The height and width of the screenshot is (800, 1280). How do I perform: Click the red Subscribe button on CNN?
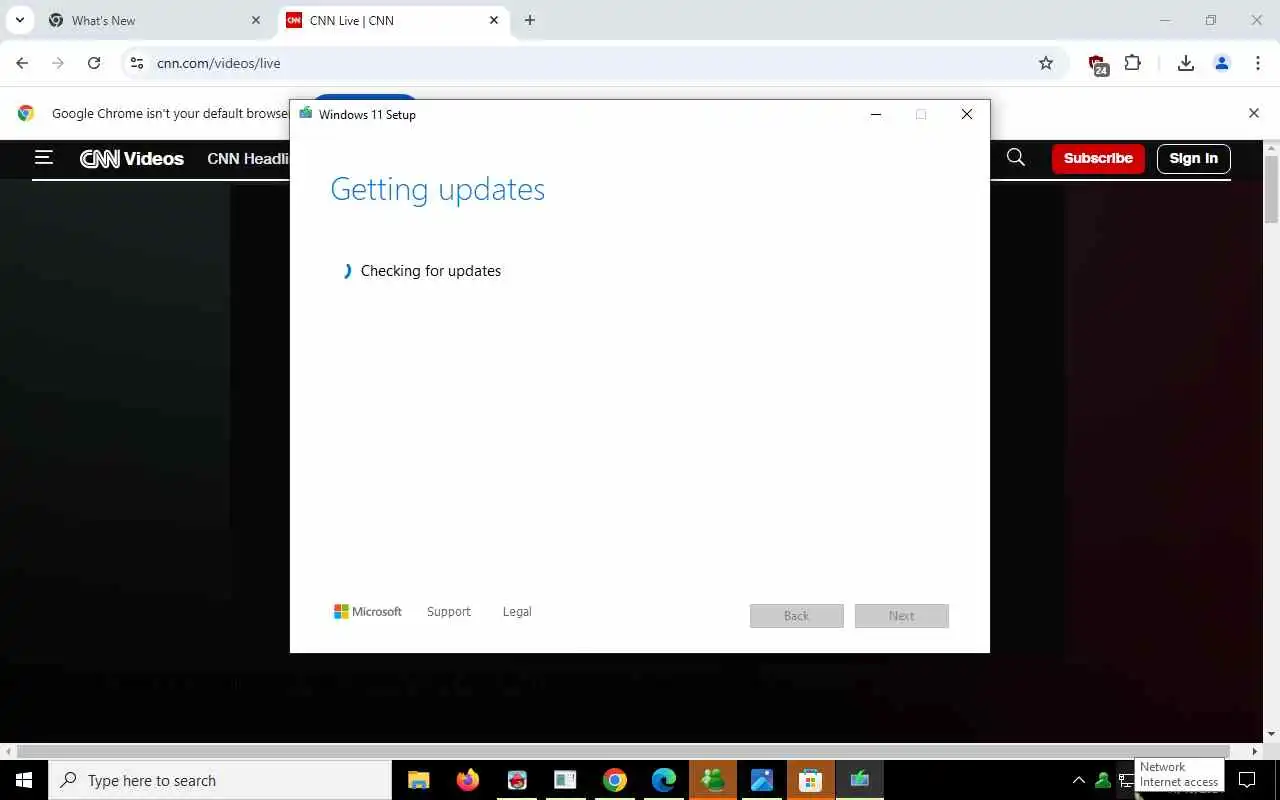pyautogui.click(x=1098, y=158)
